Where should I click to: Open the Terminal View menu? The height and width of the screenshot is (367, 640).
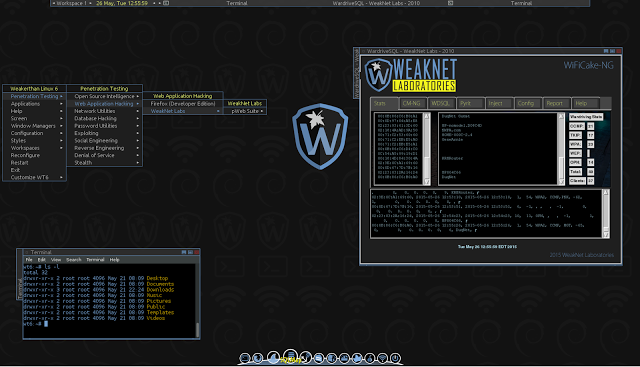[x=56, y=260]
